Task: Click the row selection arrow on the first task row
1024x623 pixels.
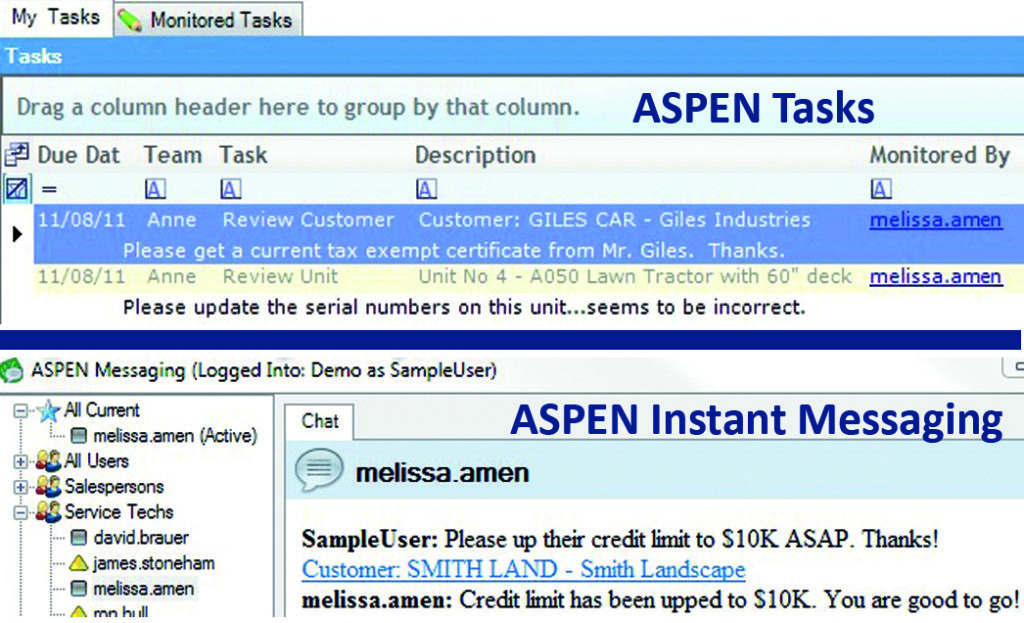Action: pos(17,233)
